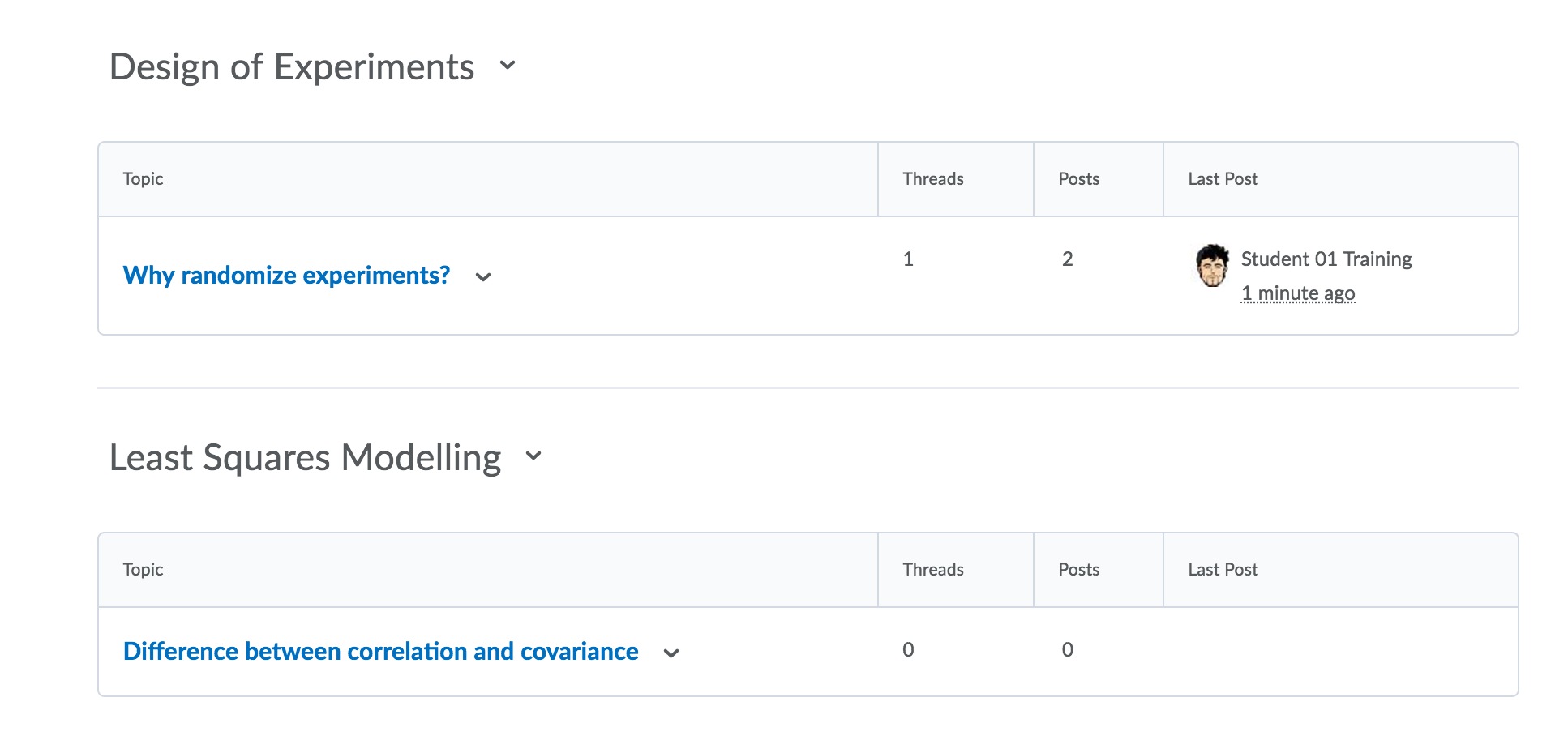Click the 1 minute ago timestamp
Viewport: 1568px width, 736px height.
click(x=1298, y=293)
